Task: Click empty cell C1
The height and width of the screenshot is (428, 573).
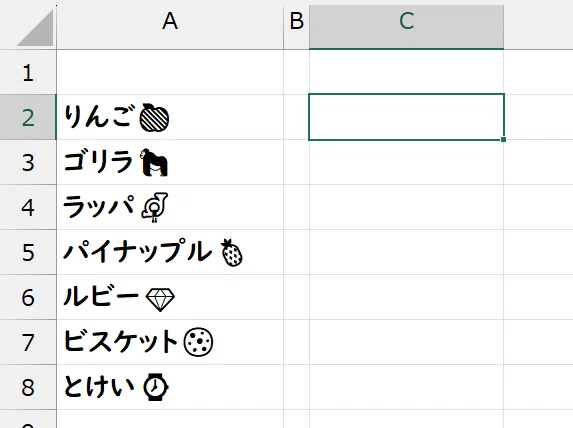Action: click(x=406, y=72)
